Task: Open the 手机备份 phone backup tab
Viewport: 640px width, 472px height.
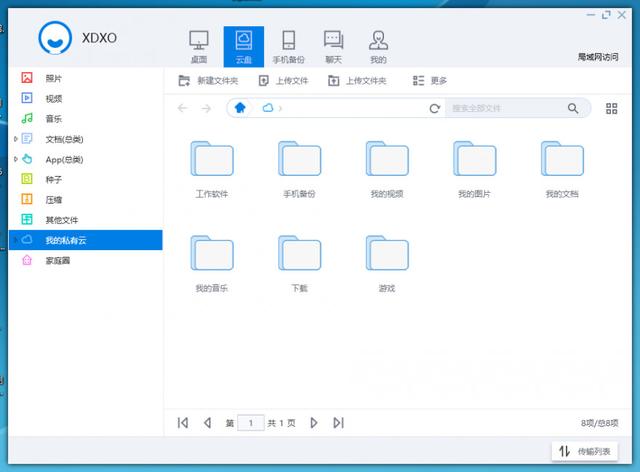Action: click(289, 47)
